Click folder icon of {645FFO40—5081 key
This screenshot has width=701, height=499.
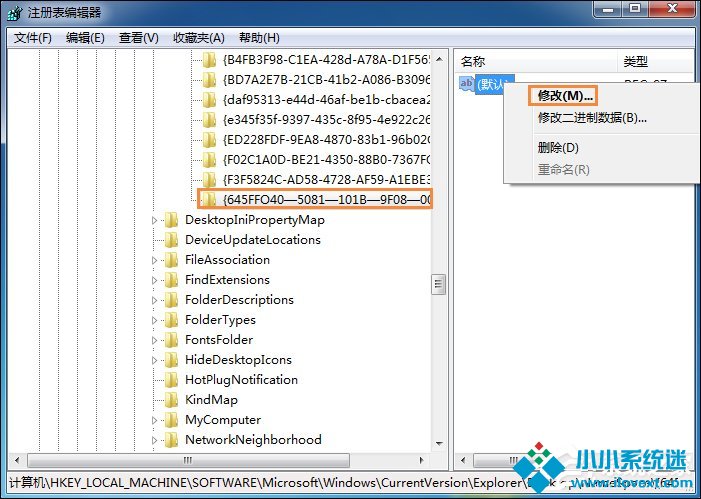click(x=209, y=199)
